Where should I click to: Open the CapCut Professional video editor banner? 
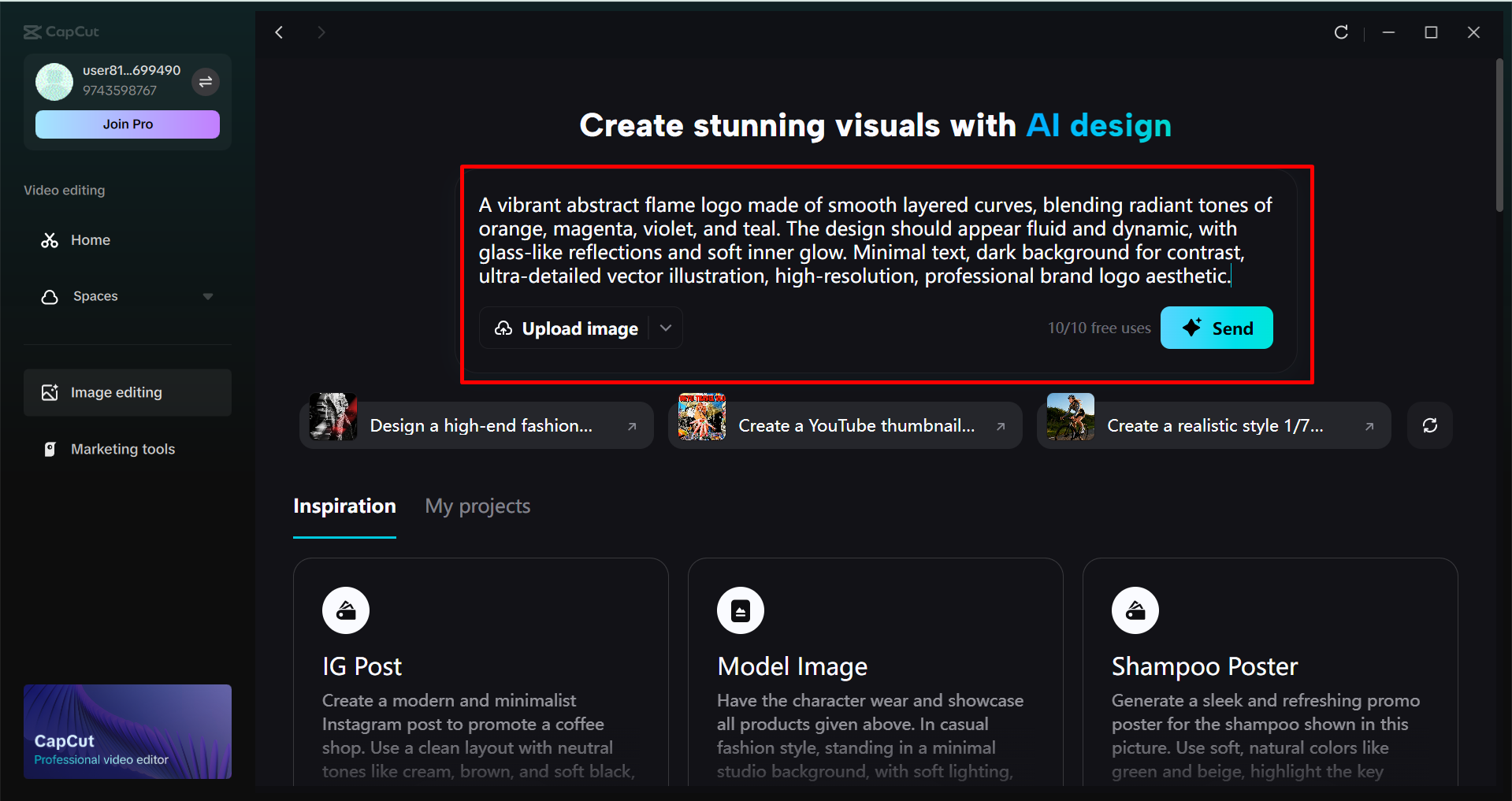128,732
